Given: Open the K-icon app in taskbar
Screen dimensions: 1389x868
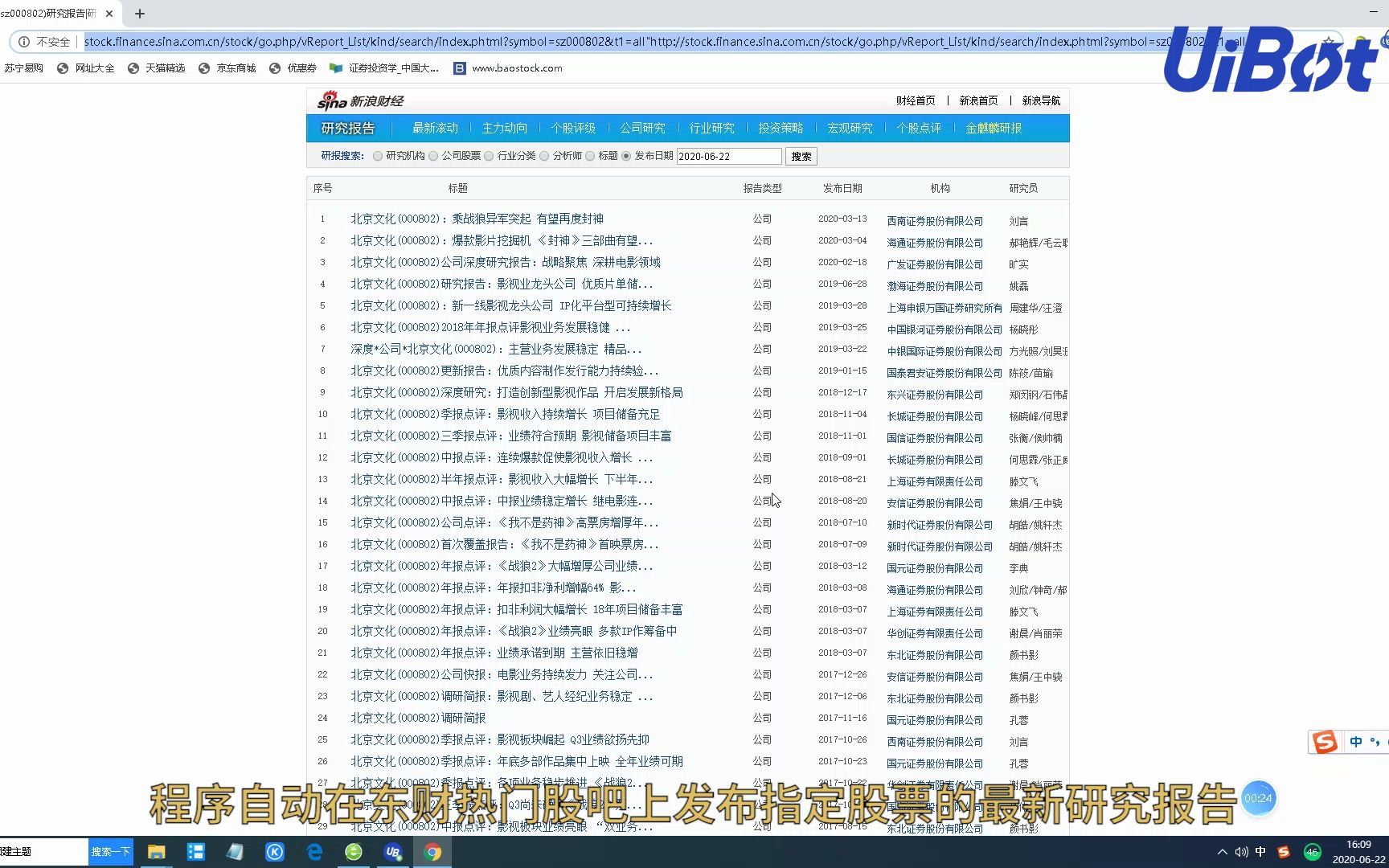Looking at the screenshot, I should (x=275, y=852).
